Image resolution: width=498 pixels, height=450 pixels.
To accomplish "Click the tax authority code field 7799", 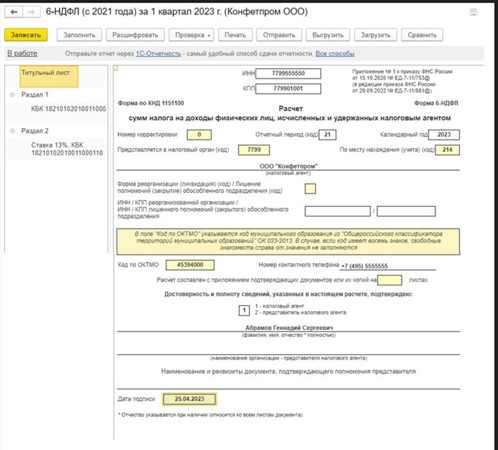I will [254, 150].
